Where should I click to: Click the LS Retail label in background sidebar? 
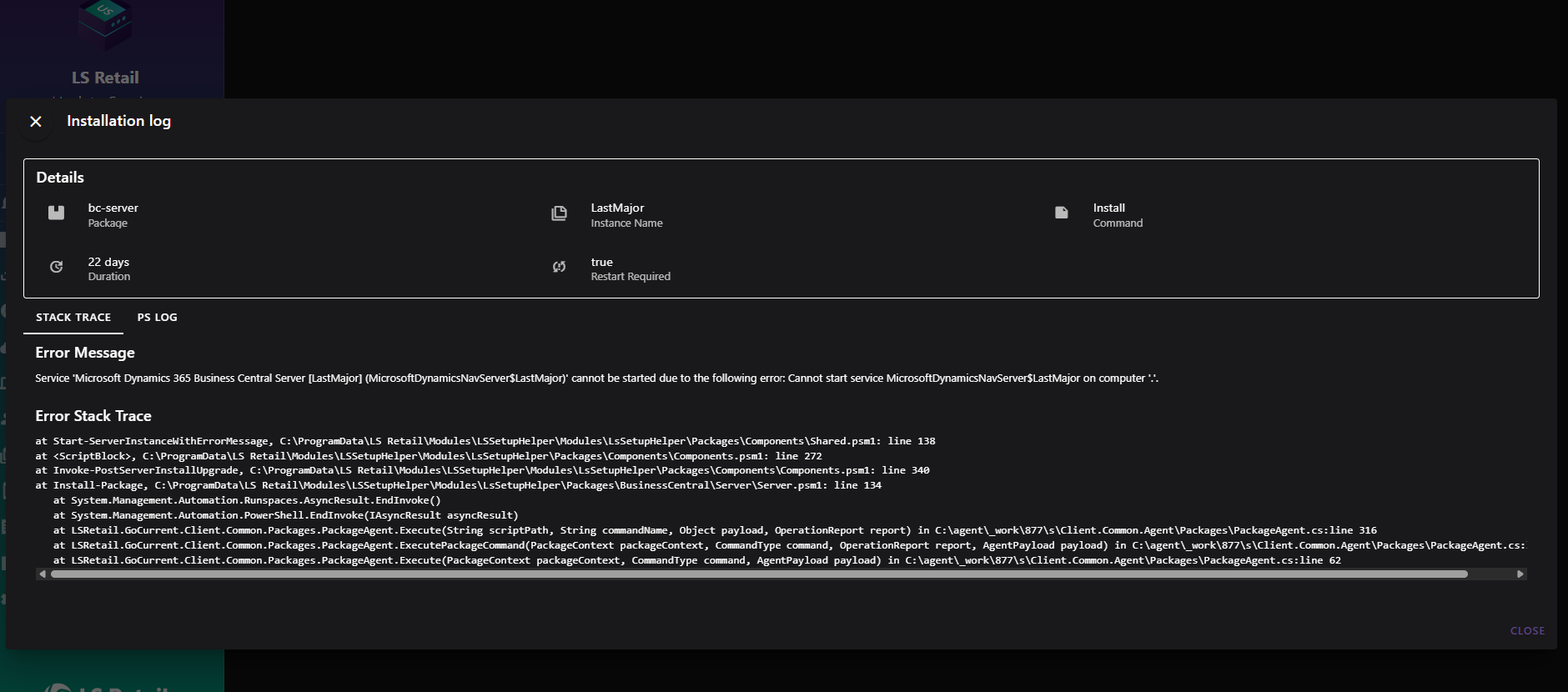click(105, 78)
